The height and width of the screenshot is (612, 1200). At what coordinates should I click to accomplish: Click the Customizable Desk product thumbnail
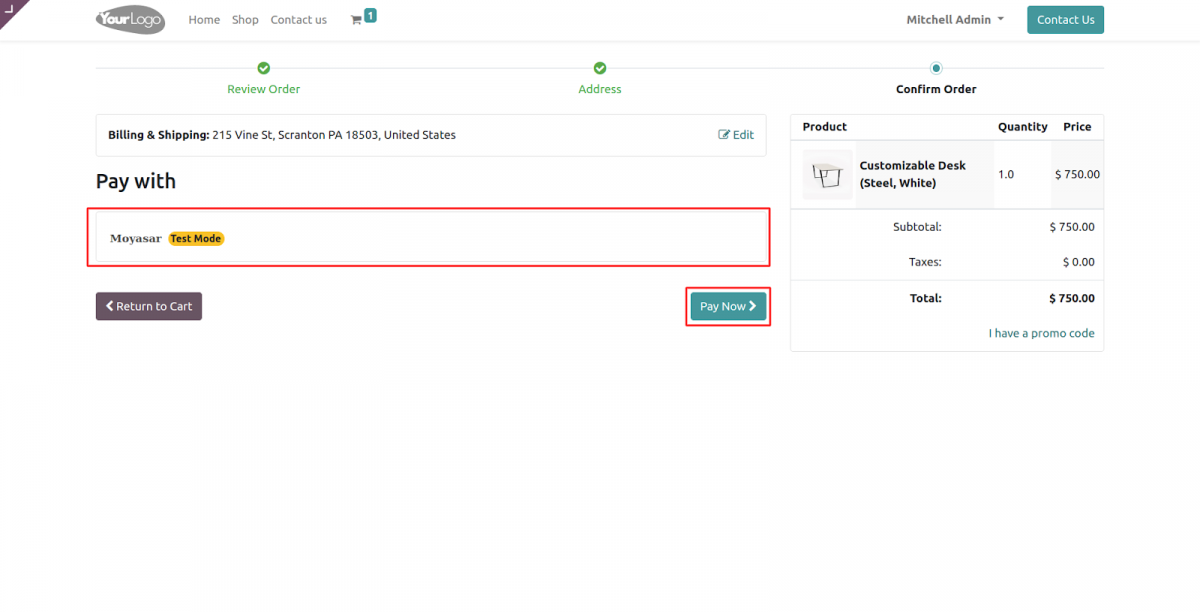(827, 173)
